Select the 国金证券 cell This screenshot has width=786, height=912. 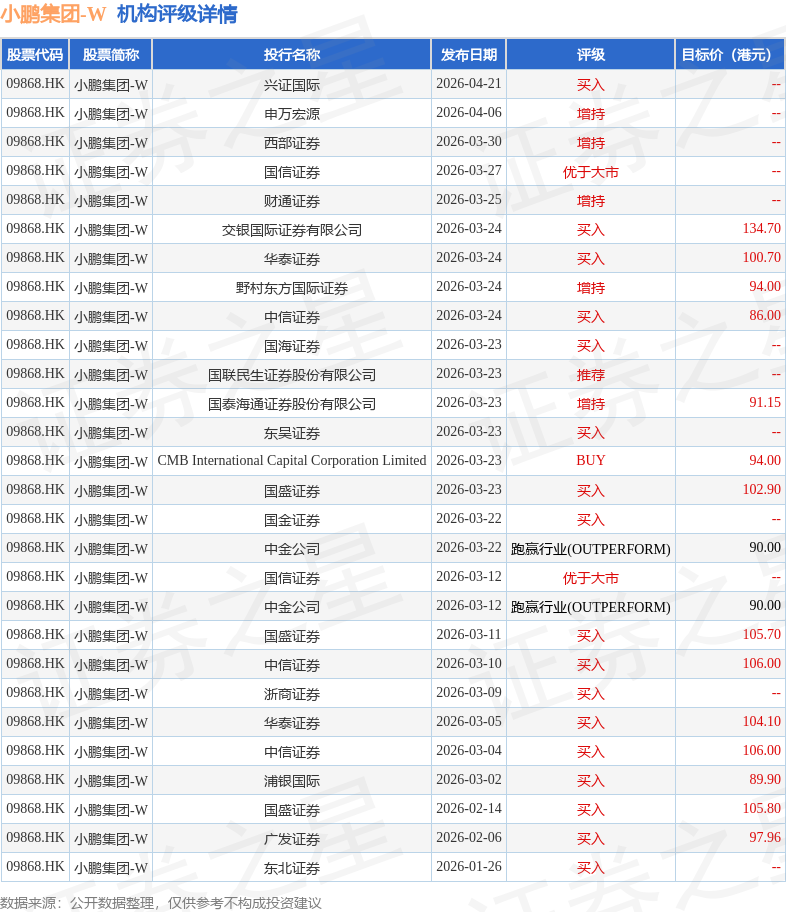[x=291, y=520]
